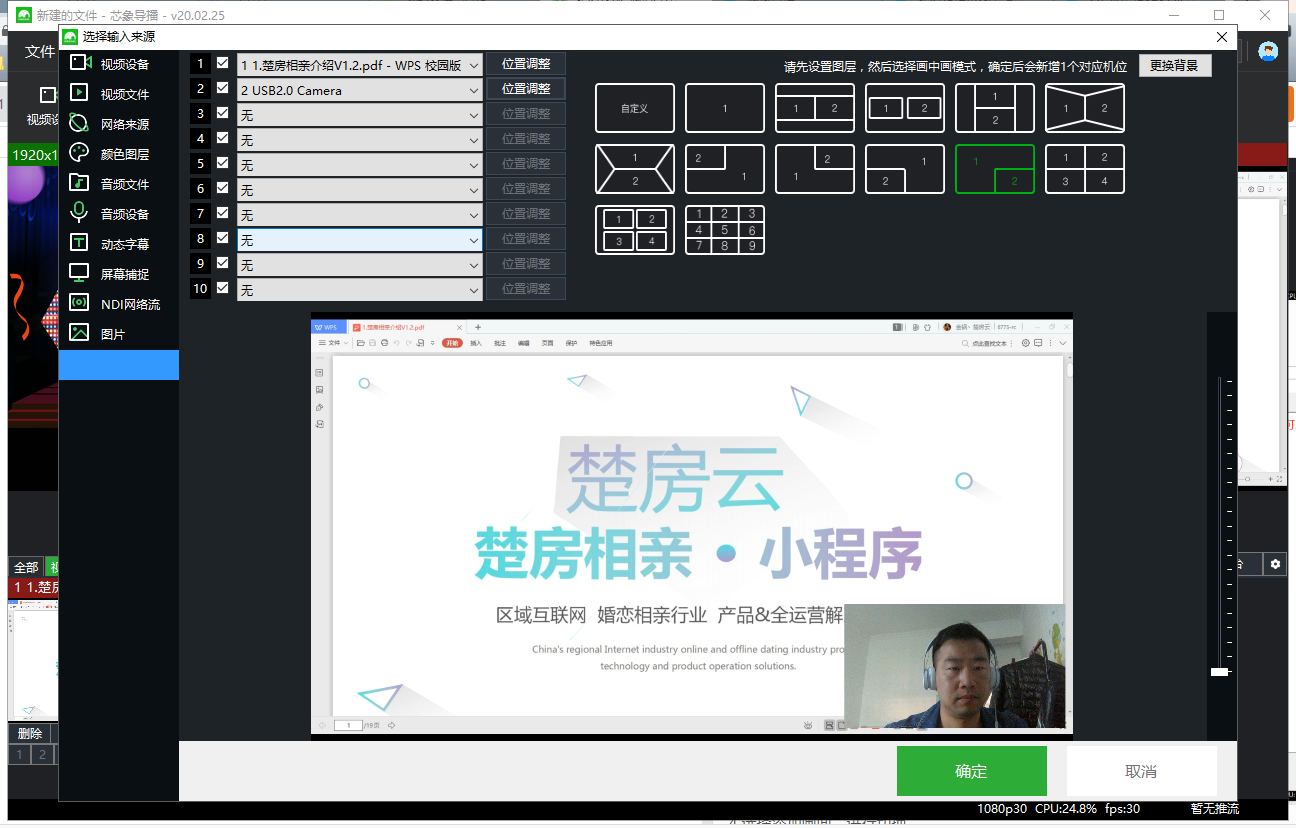Choose the 3x3 nine-grid layout
The width and height of the screenshot is (1296, 828).
725,230
